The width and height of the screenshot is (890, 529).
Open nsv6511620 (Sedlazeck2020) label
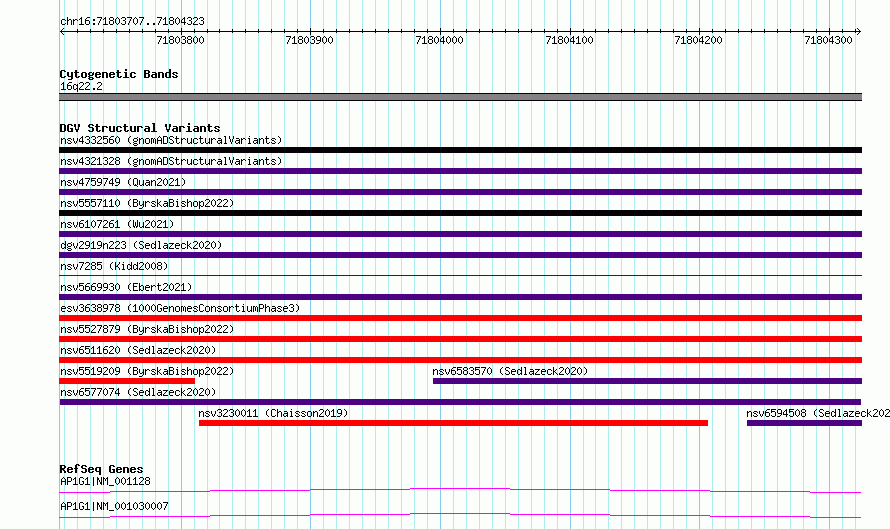pyautogui.click(x=138, y=350)
